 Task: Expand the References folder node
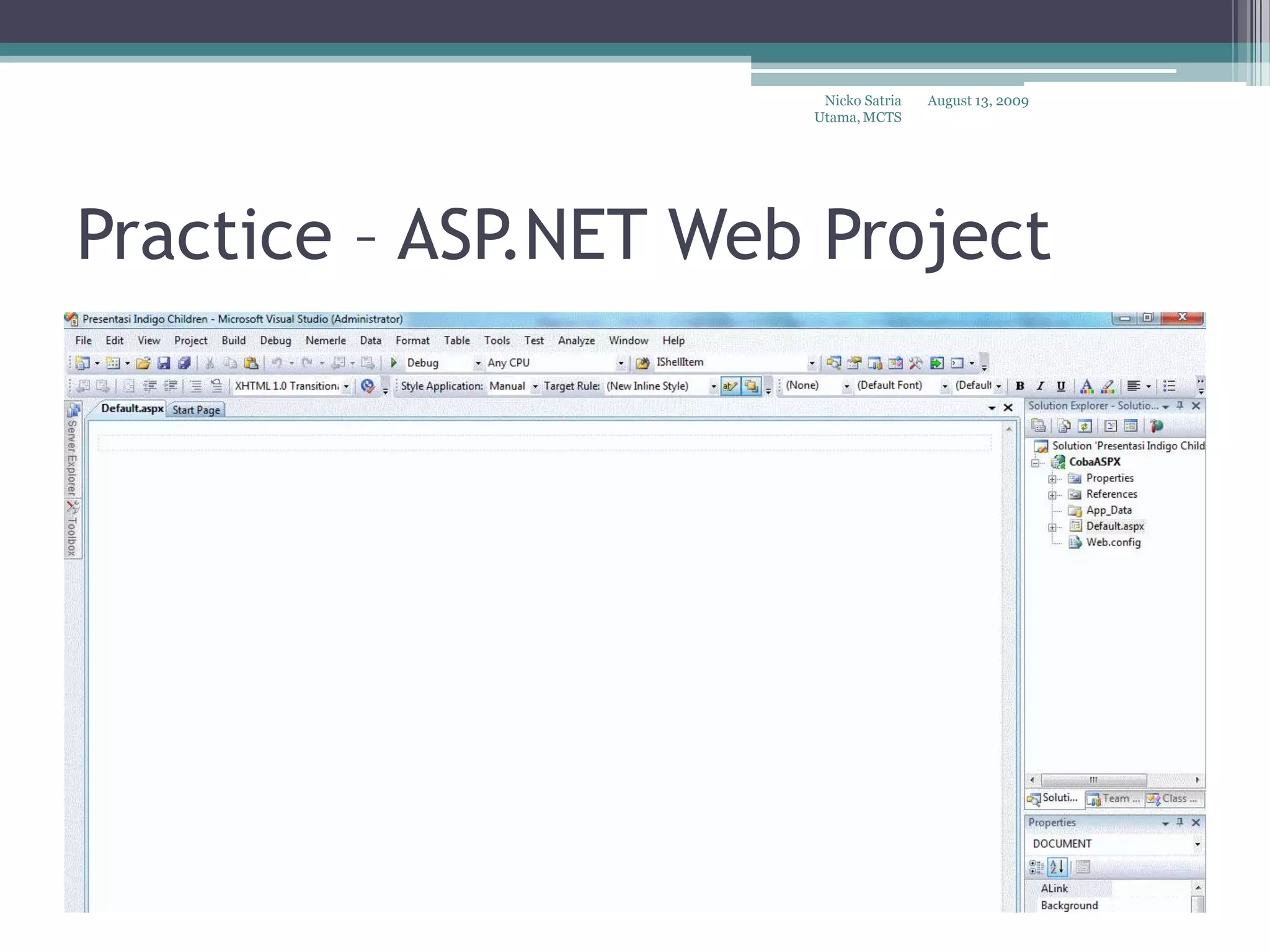coord(1052,495)
